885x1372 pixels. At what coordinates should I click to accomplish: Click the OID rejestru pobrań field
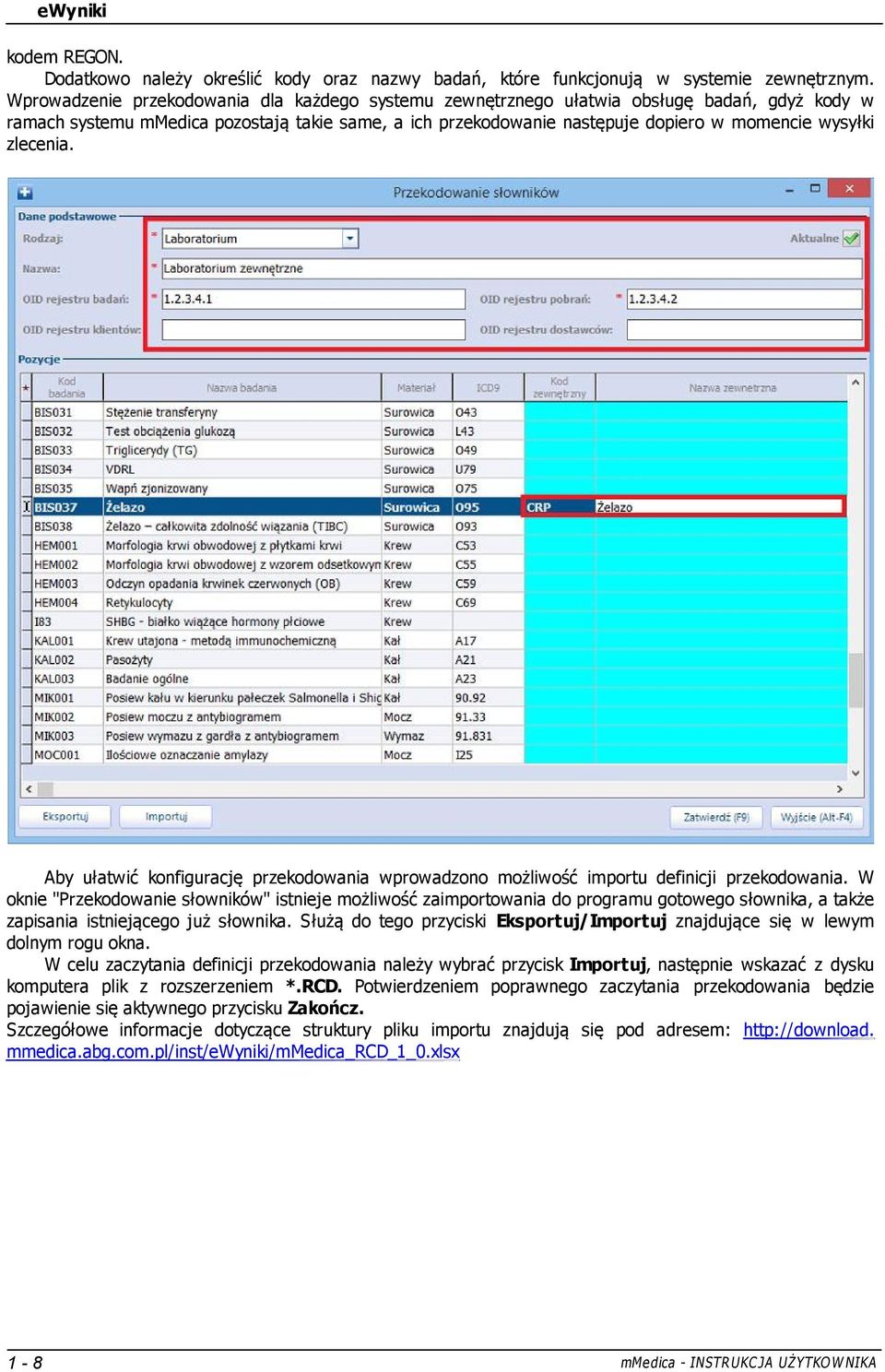pyautogui.click(x=745, y=299)
